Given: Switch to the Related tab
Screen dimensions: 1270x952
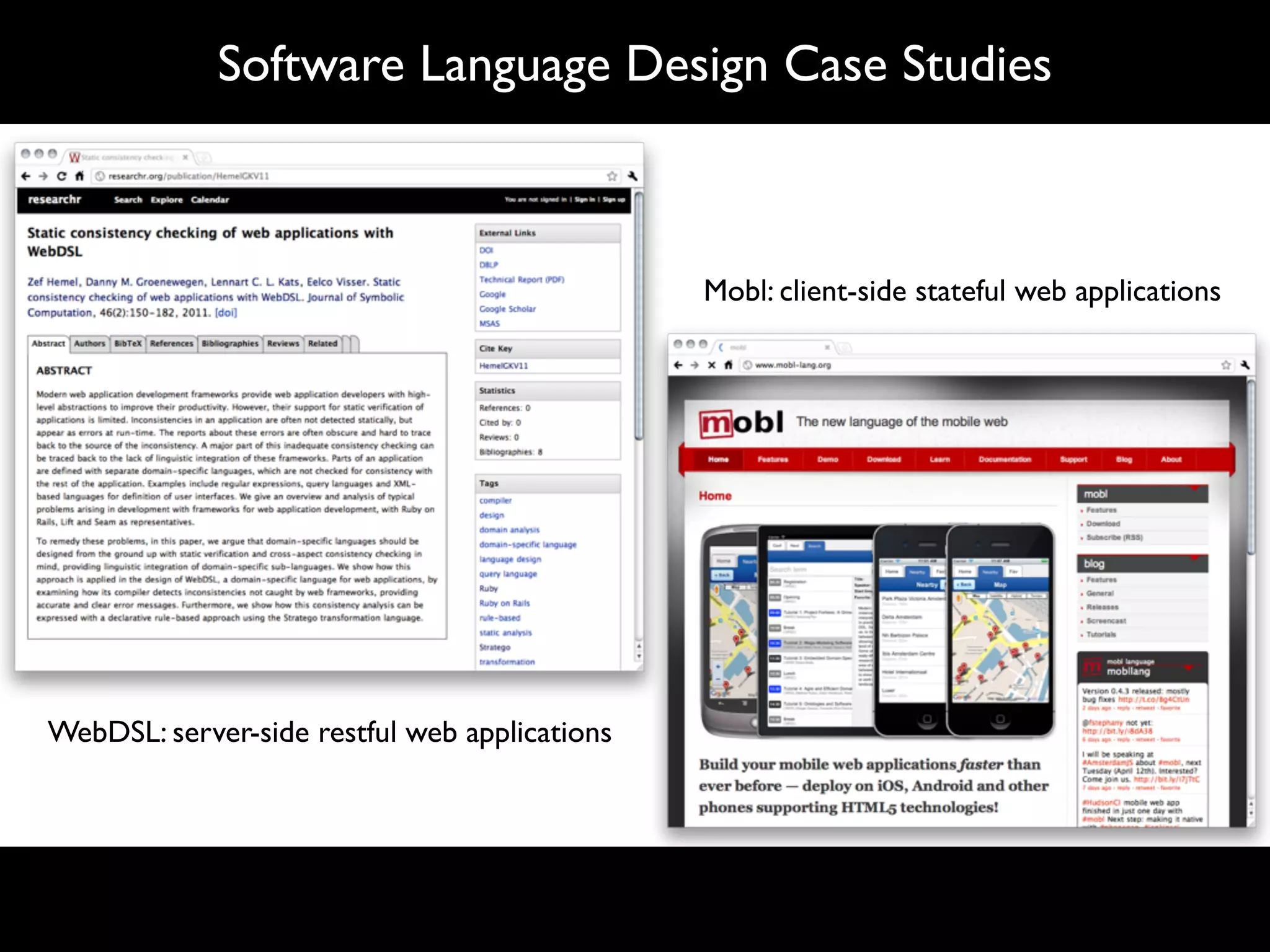Looking at the screenshot, I should click(322, 343).
